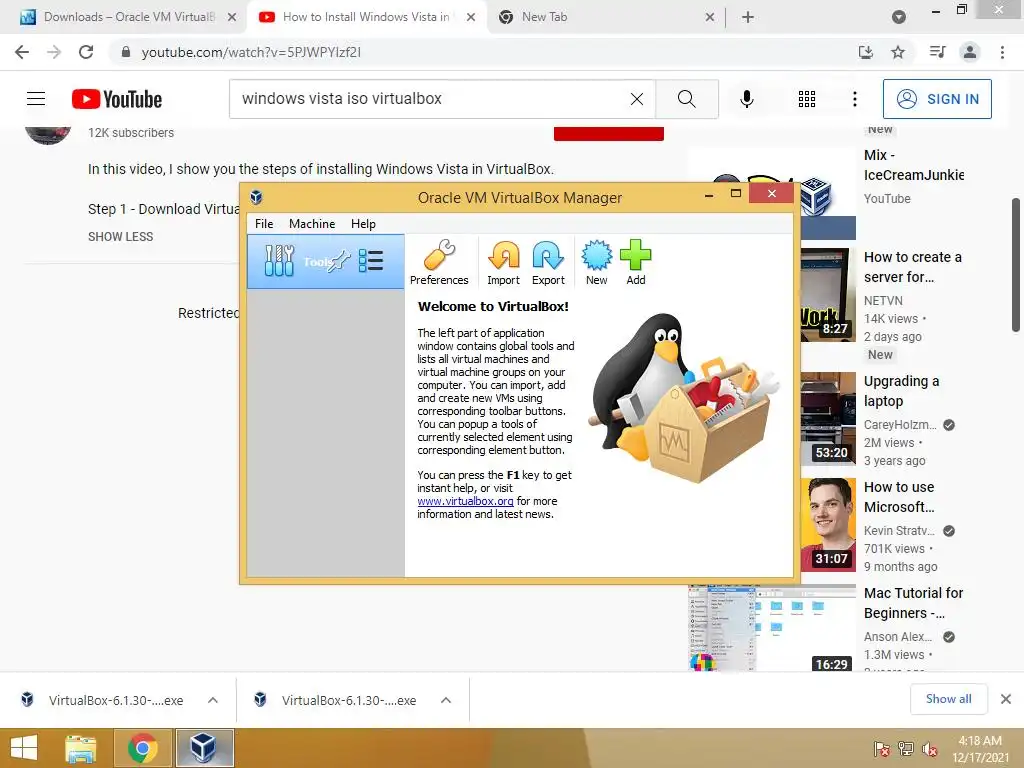The width and height of the screenshot is (1024, 768).
Task: Click SHOW LESS under the description
Action: [x=121, y=236]
